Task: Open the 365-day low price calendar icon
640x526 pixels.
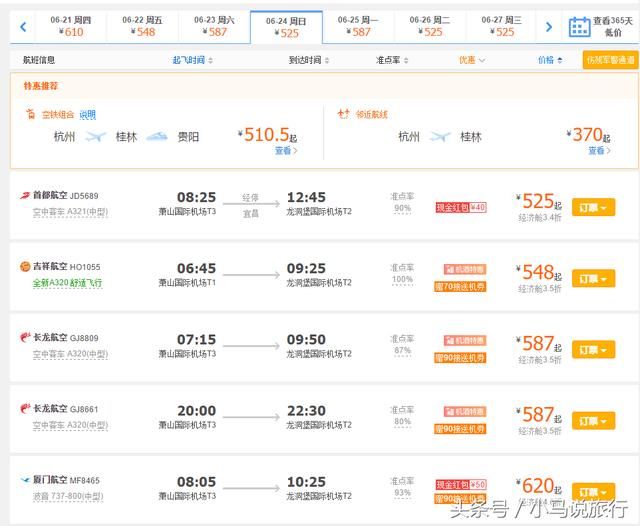Action: [579, 26]
